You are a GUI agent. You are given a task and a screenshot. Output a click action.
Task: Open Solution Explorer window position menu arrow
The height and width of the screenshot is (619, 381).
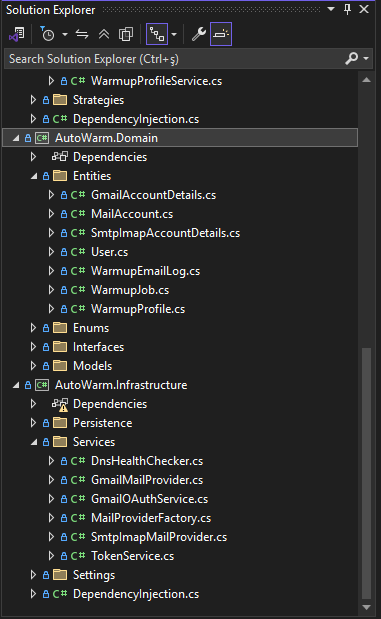click(x=331, y=9)
